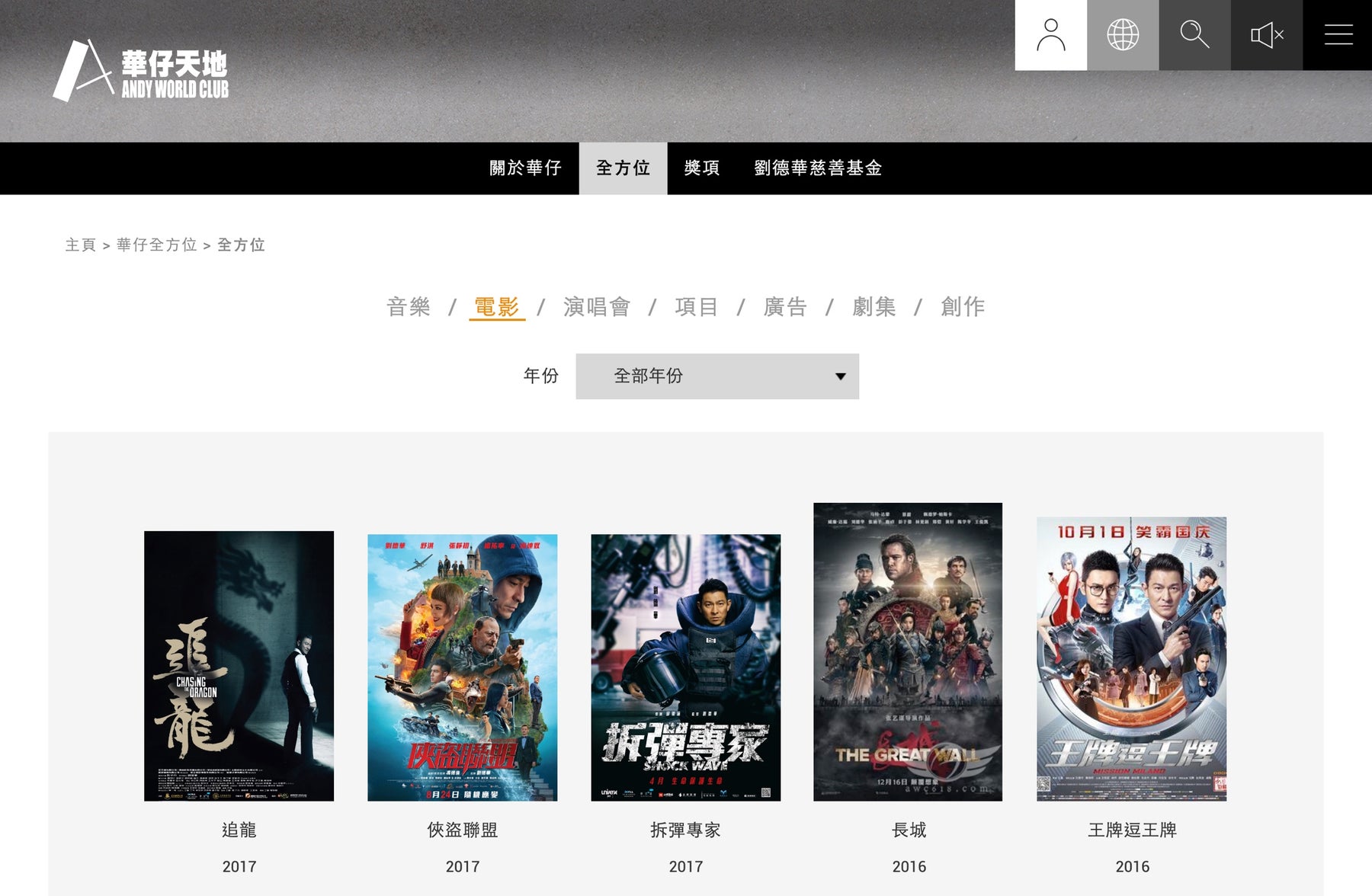Click the year 2017 under 俠盜聯盟
Viewport: 1372px width, 896px height.
(x=462, y=867)
